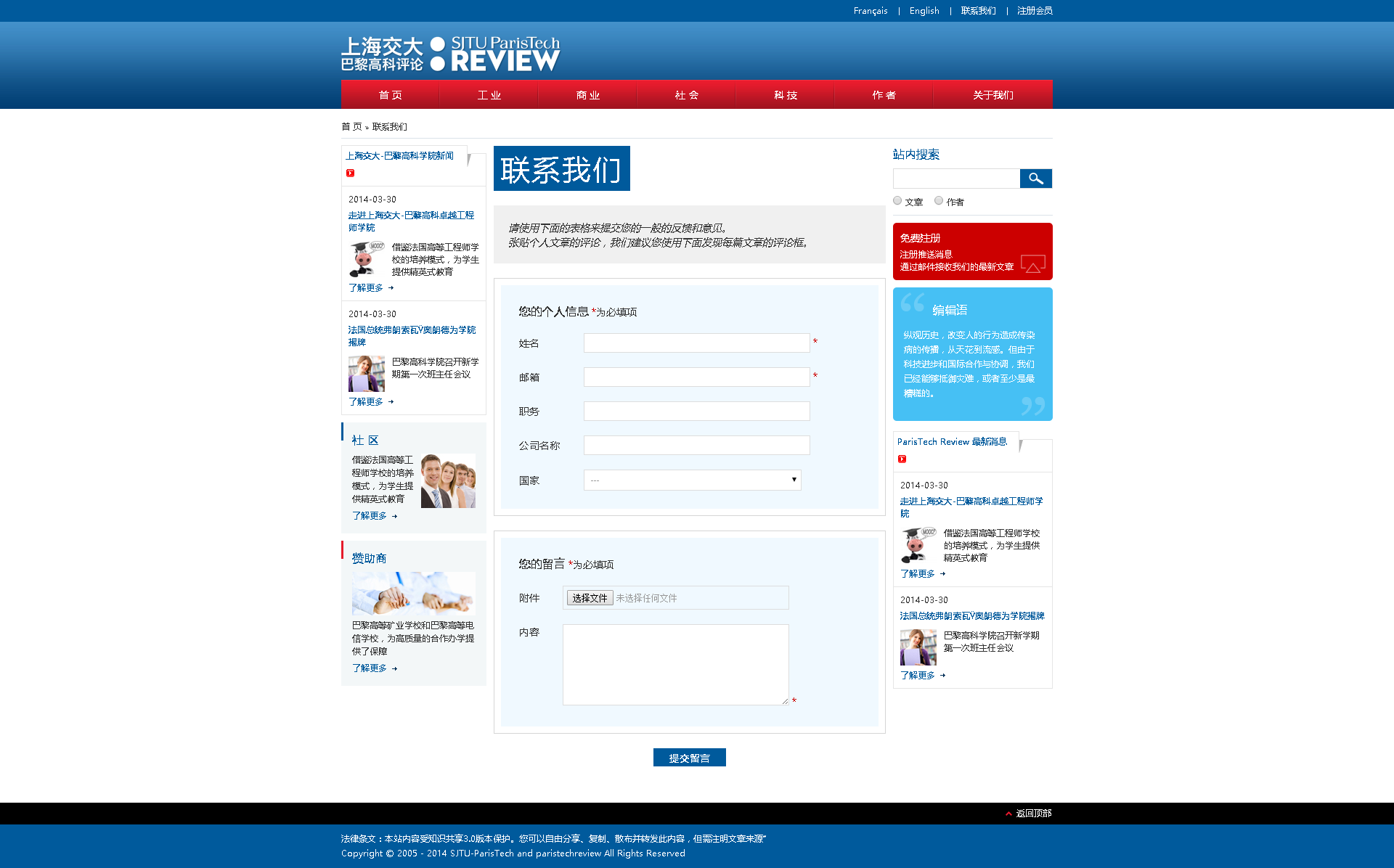Click the magnifier search button

pyautogui.click(x=1035, y=179)
